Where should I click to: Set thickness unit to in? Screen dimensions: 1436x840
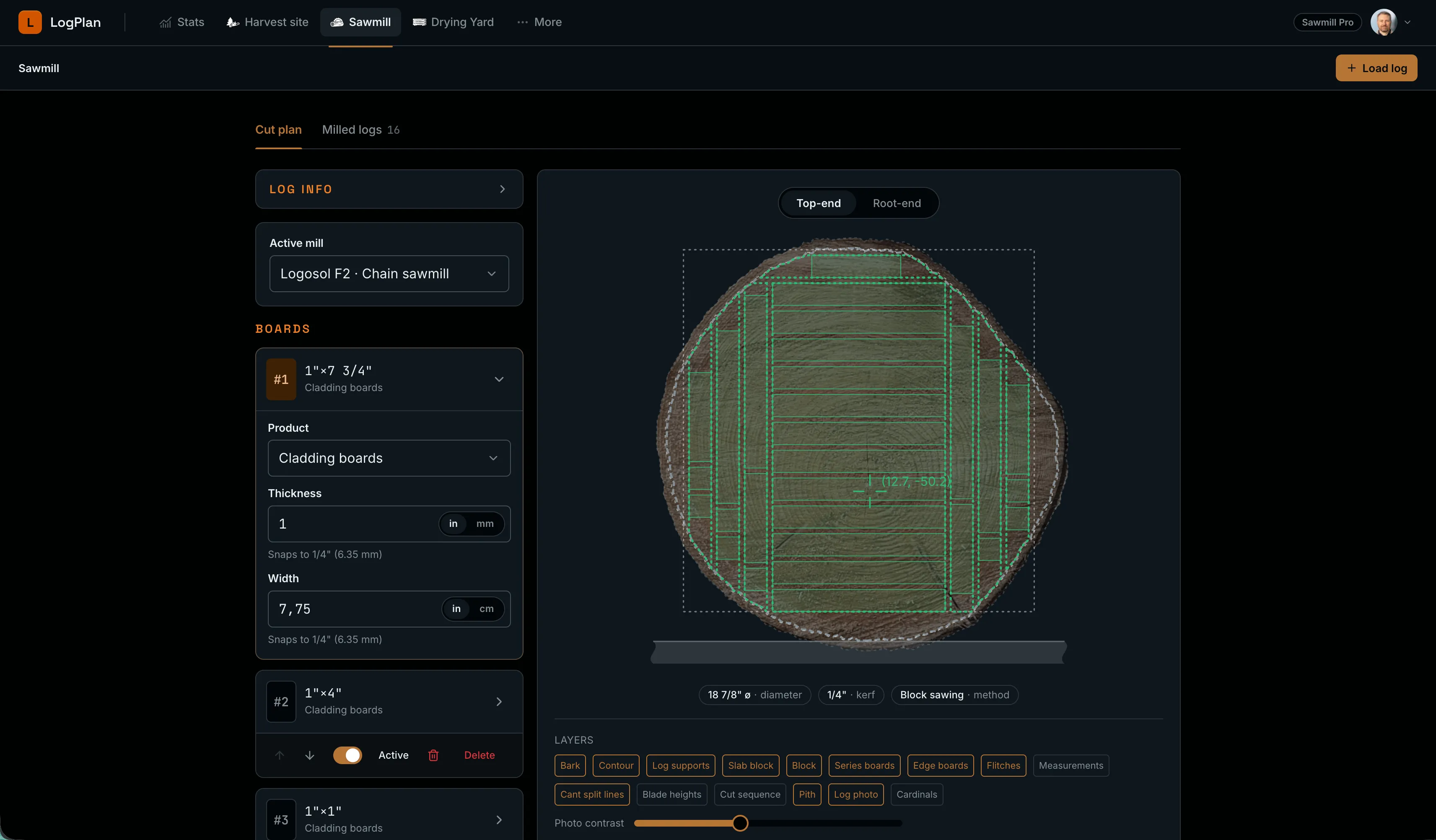tap(453, 524)
